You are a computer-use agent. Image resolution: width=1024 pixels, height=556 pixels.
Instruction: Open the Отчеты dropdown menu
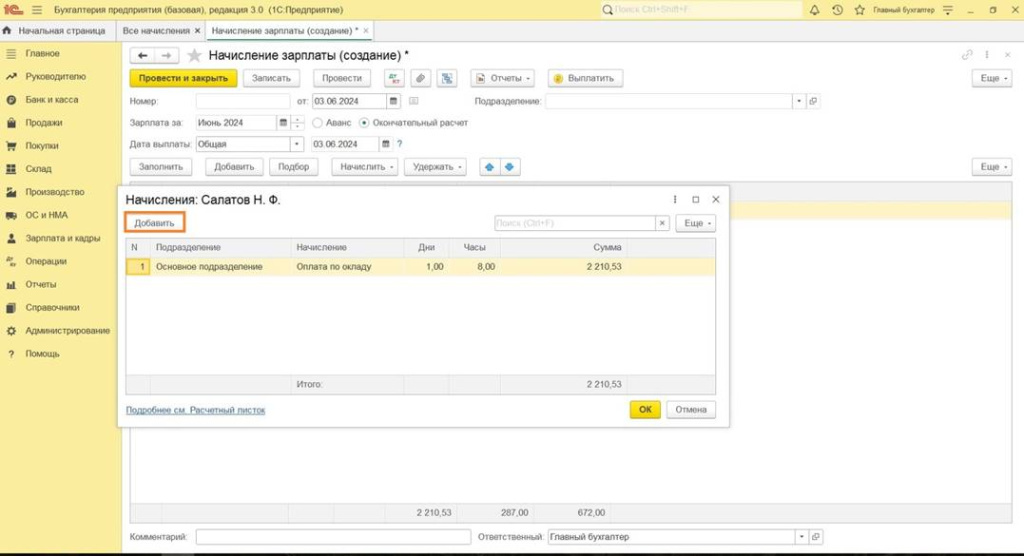[502, 78]
